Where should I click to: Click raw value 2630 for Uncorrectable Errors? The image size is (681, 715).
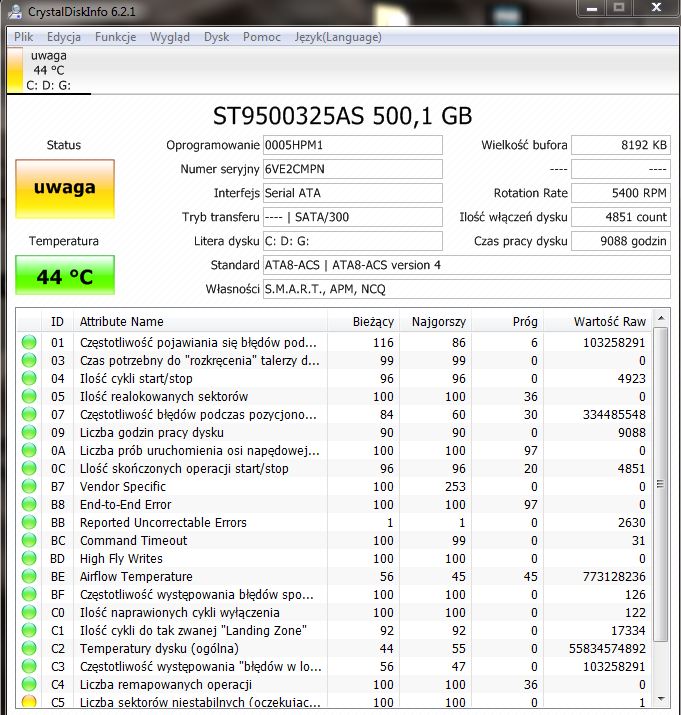(632, 523)
